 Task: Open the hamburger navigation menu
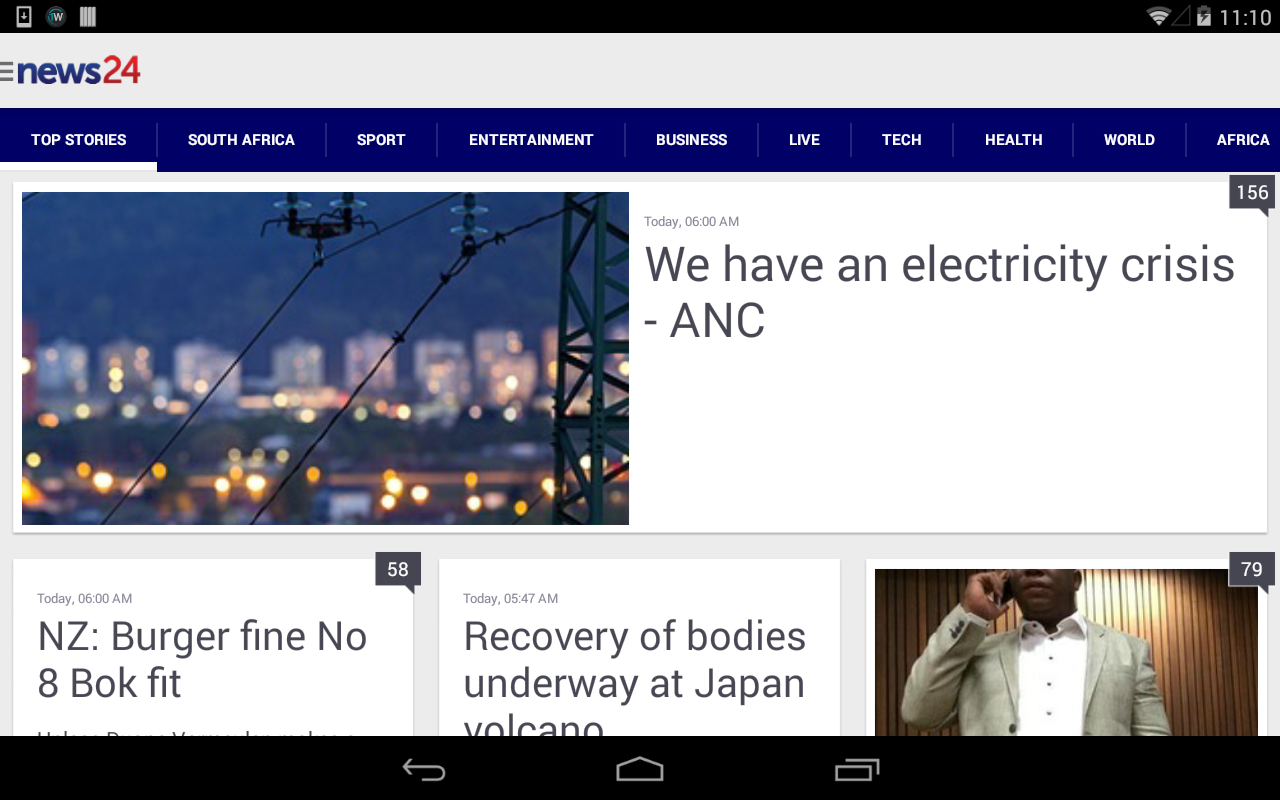pos(6,71)
